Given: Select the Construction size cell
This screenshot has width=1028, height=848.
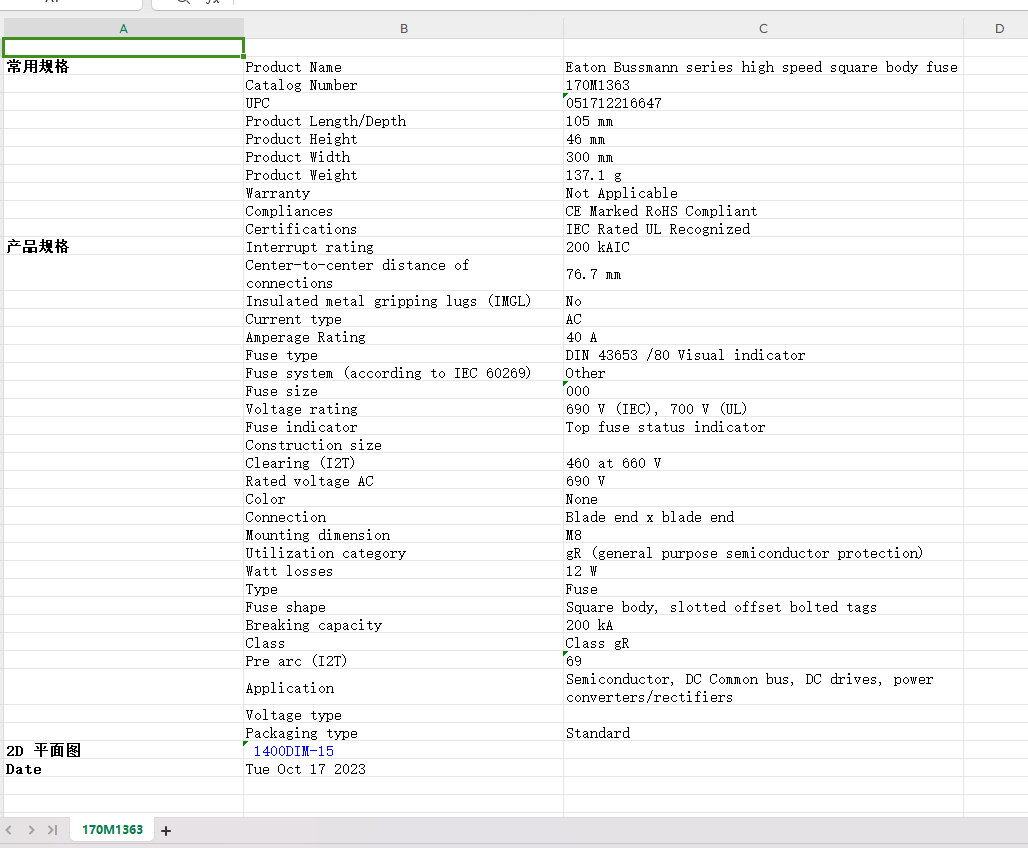Looking at the screenshot, I should tap(403, 445).
